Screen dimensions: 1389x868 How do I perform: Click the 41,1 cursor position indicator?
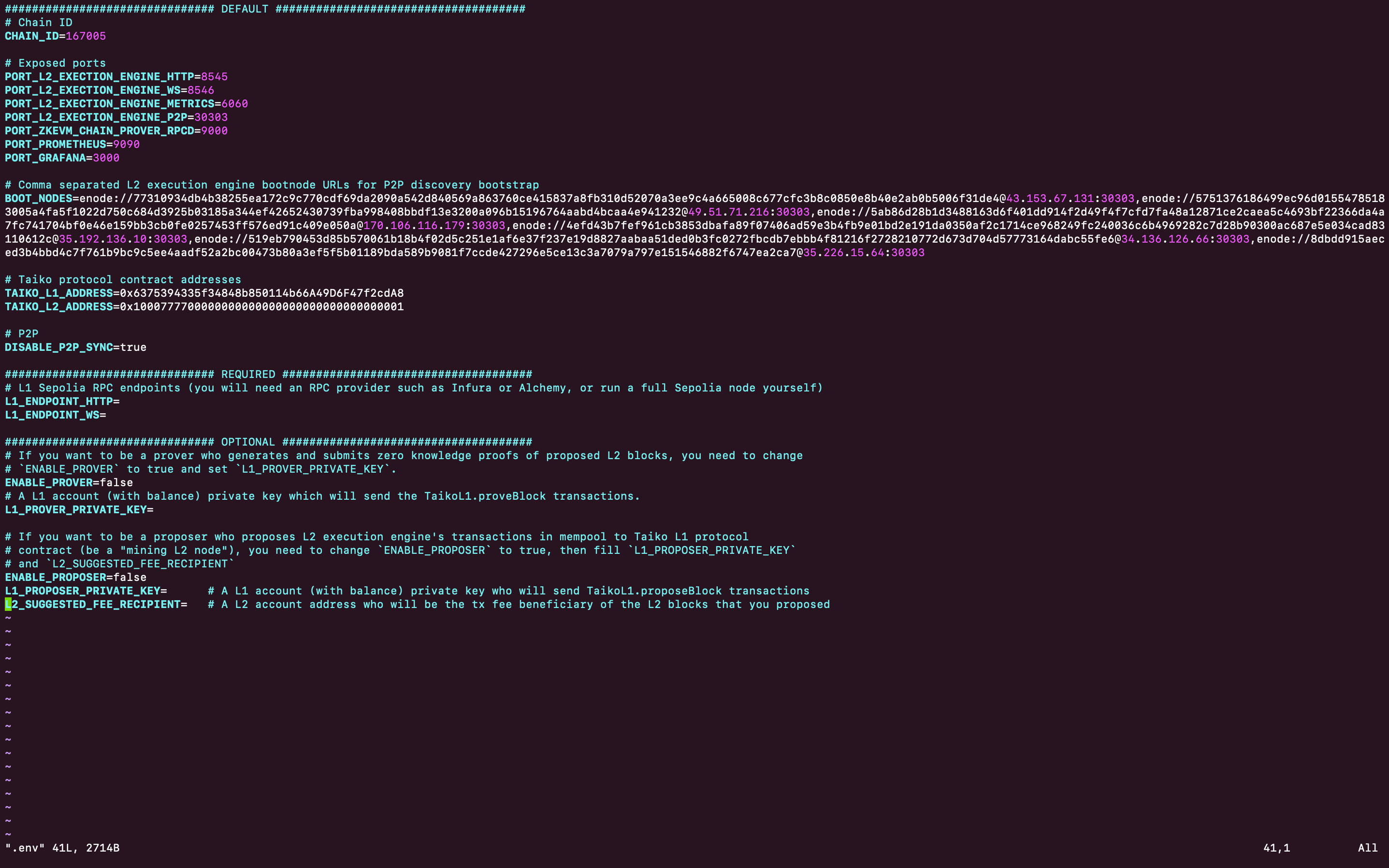coord(1276,848)
